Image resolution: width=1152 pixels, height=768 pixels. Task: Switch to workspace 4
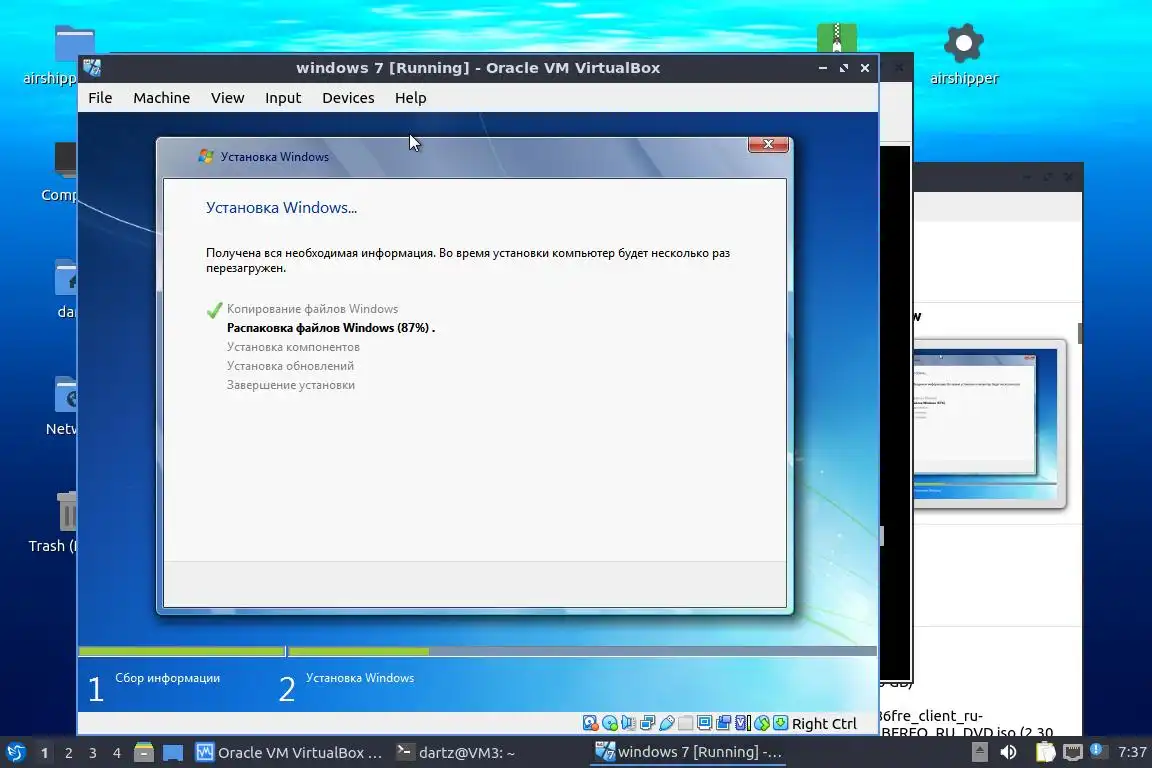(117, 753)
